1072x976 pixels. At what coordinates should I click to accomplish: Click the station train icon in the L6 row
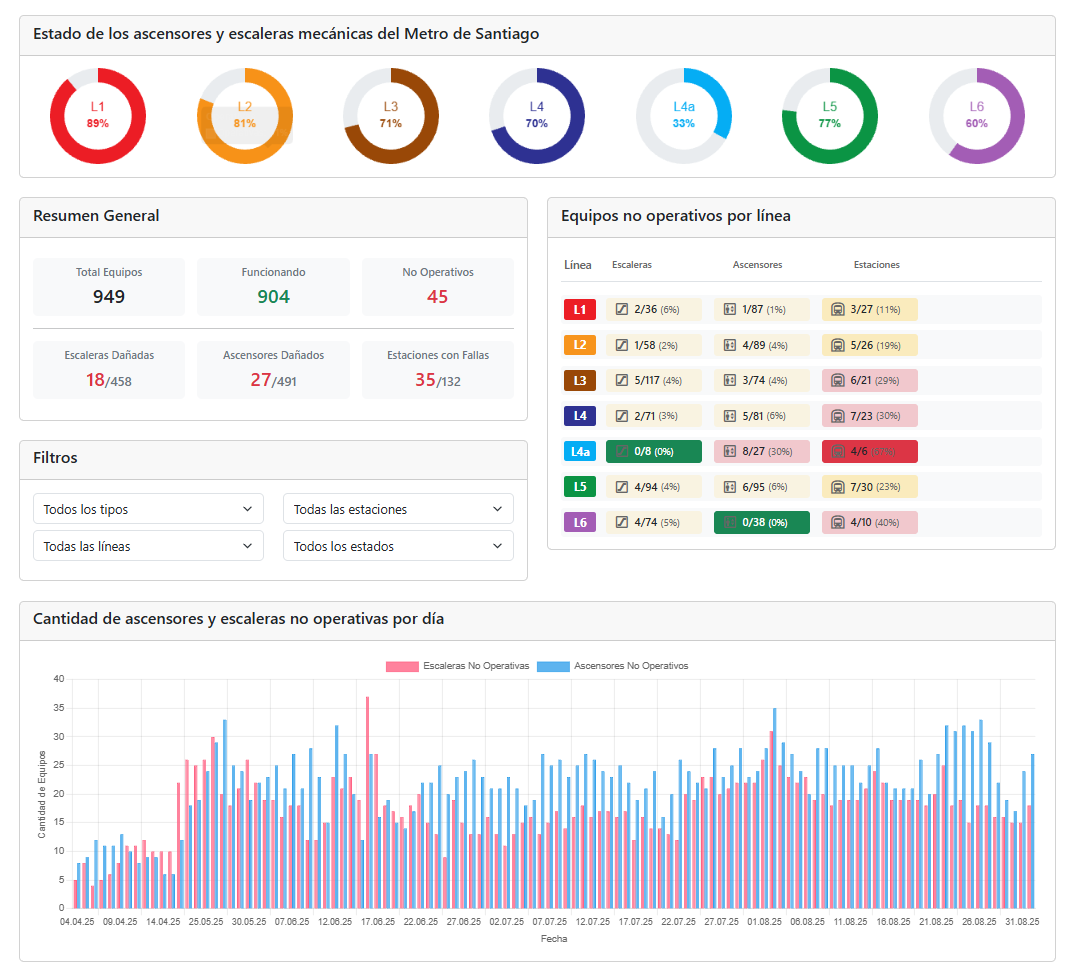pyautogui.click(x=838, y=522)
